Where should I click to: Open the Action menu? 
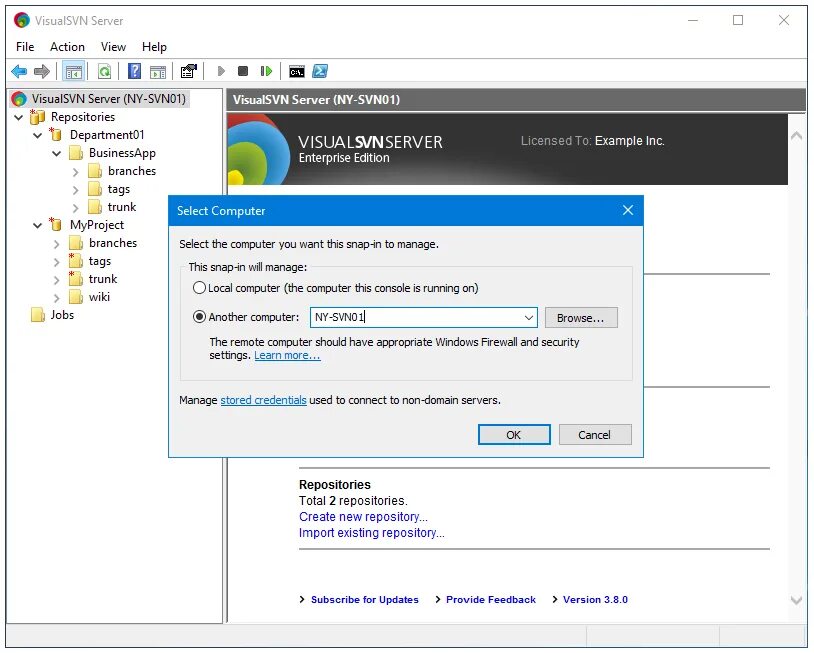click(67, 47)
